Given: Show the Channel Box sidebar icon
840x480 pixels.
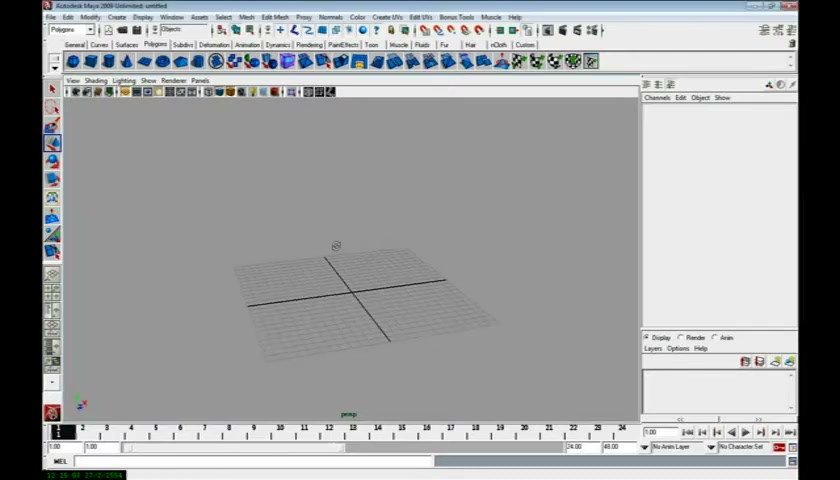Looking at the screenshot, I should click(791, 30).
